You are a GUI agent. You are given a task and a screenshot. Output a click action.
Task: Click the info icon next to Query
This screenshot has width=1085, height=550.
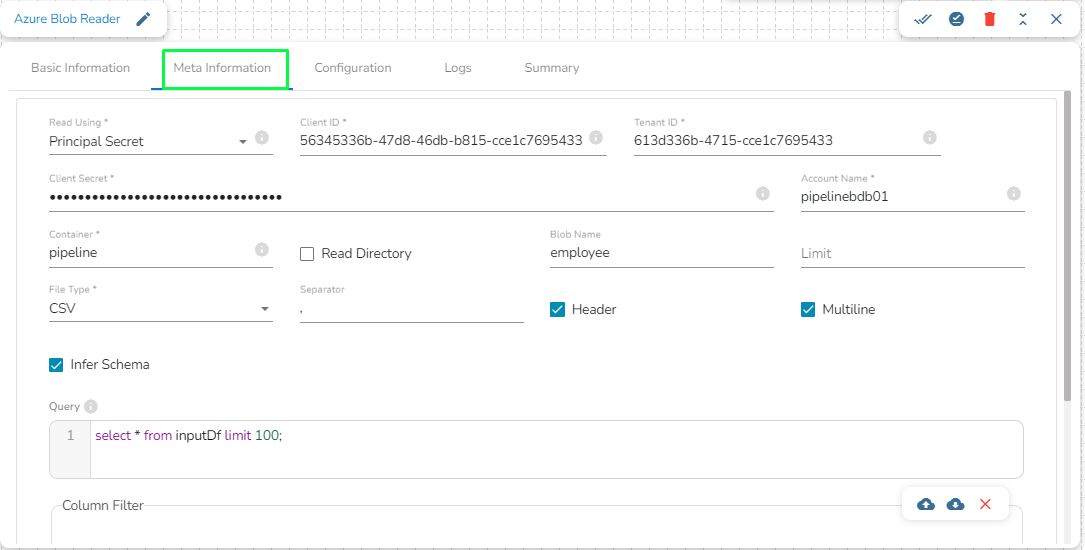pos(91,406)
